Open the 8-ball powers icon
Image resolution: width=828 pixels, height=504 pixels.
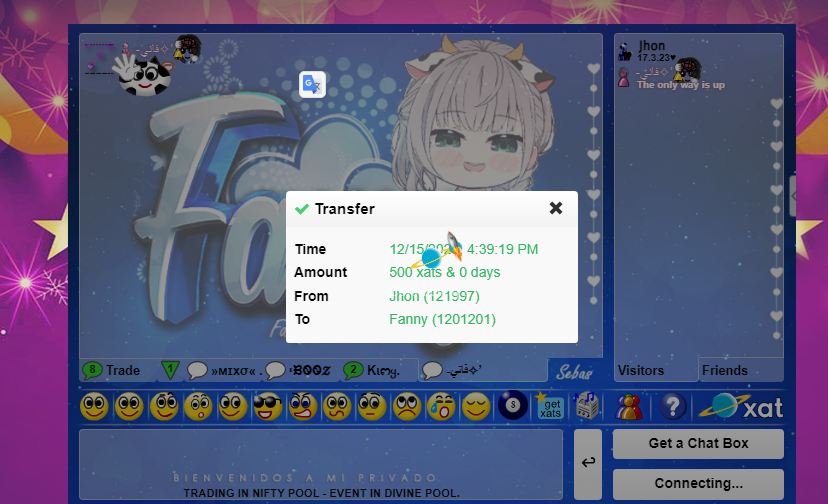[x=513, y=406]
